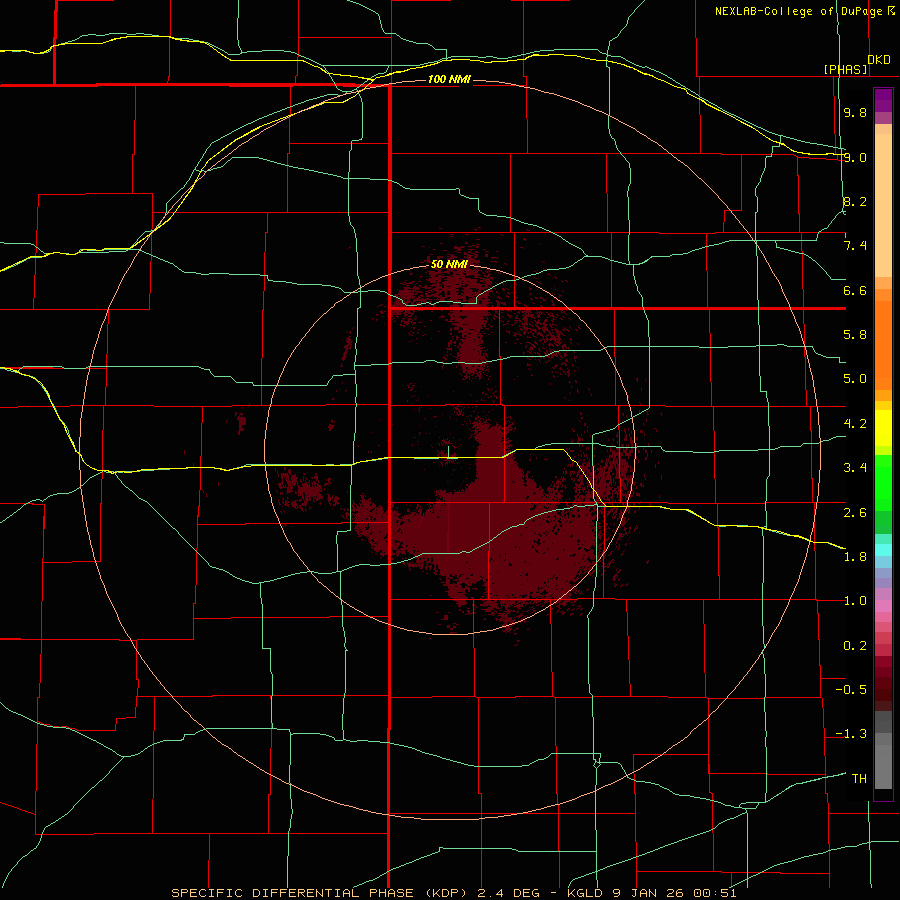The height and width of the screenshot is (900, 900).
Task: Pick the pink color bar segment near 1.0
Action: [883, 606]
